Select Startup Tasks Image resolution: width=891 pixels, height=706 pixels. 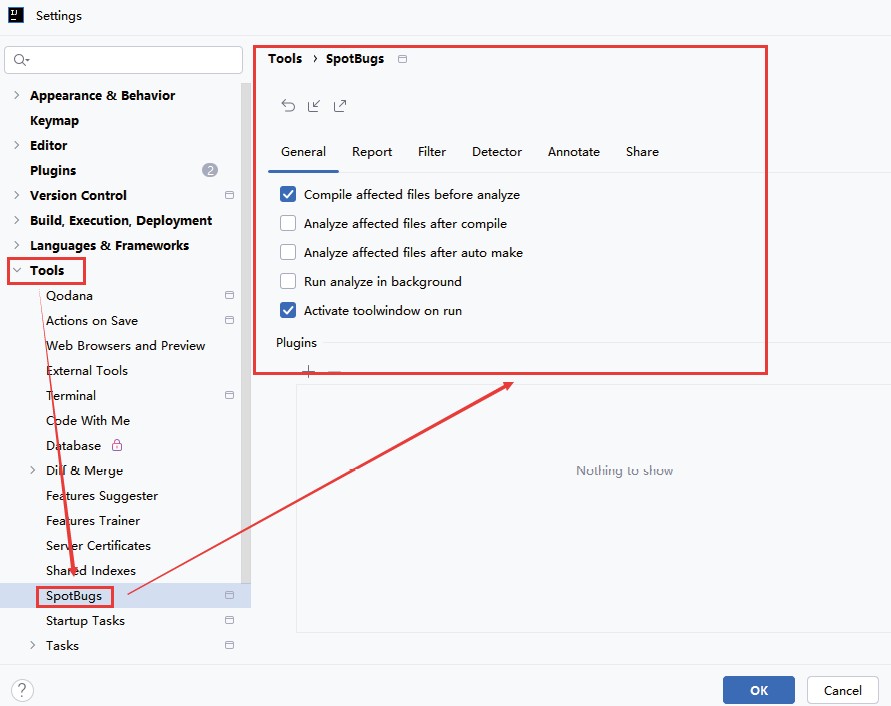click(85, 621)
